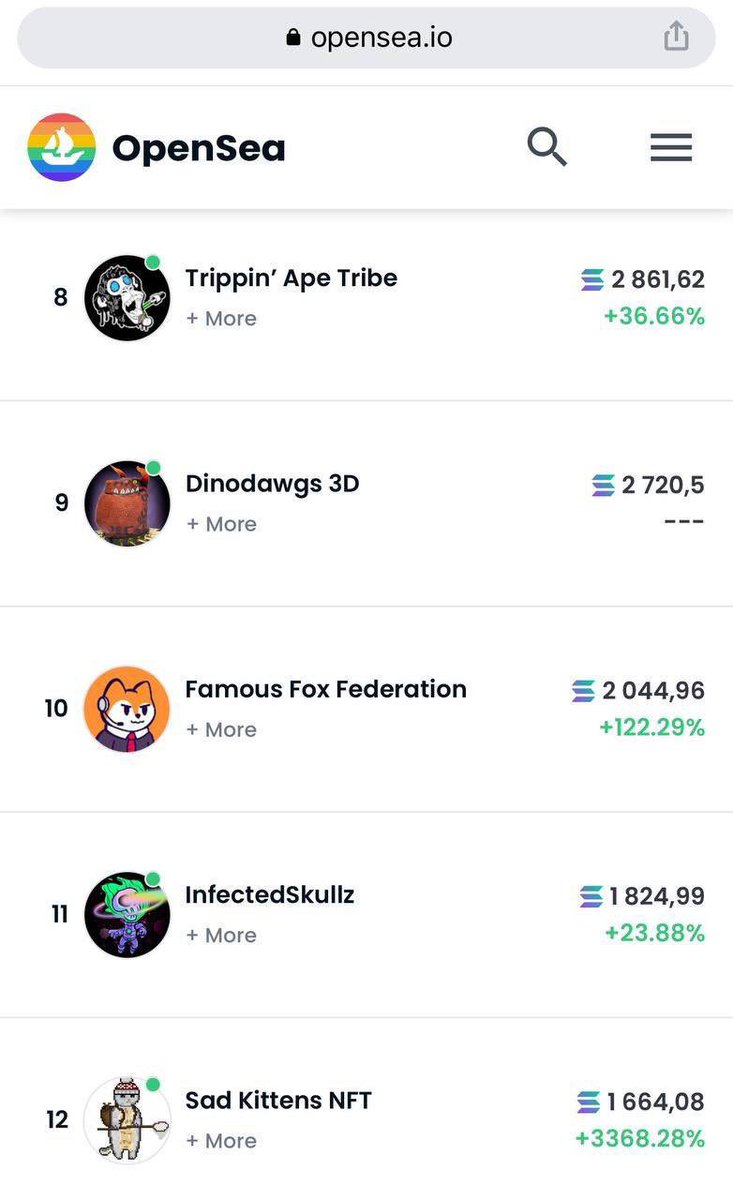
Task: Open the Sad Kittens NFT title link
Action: (x=278, y=1101)
